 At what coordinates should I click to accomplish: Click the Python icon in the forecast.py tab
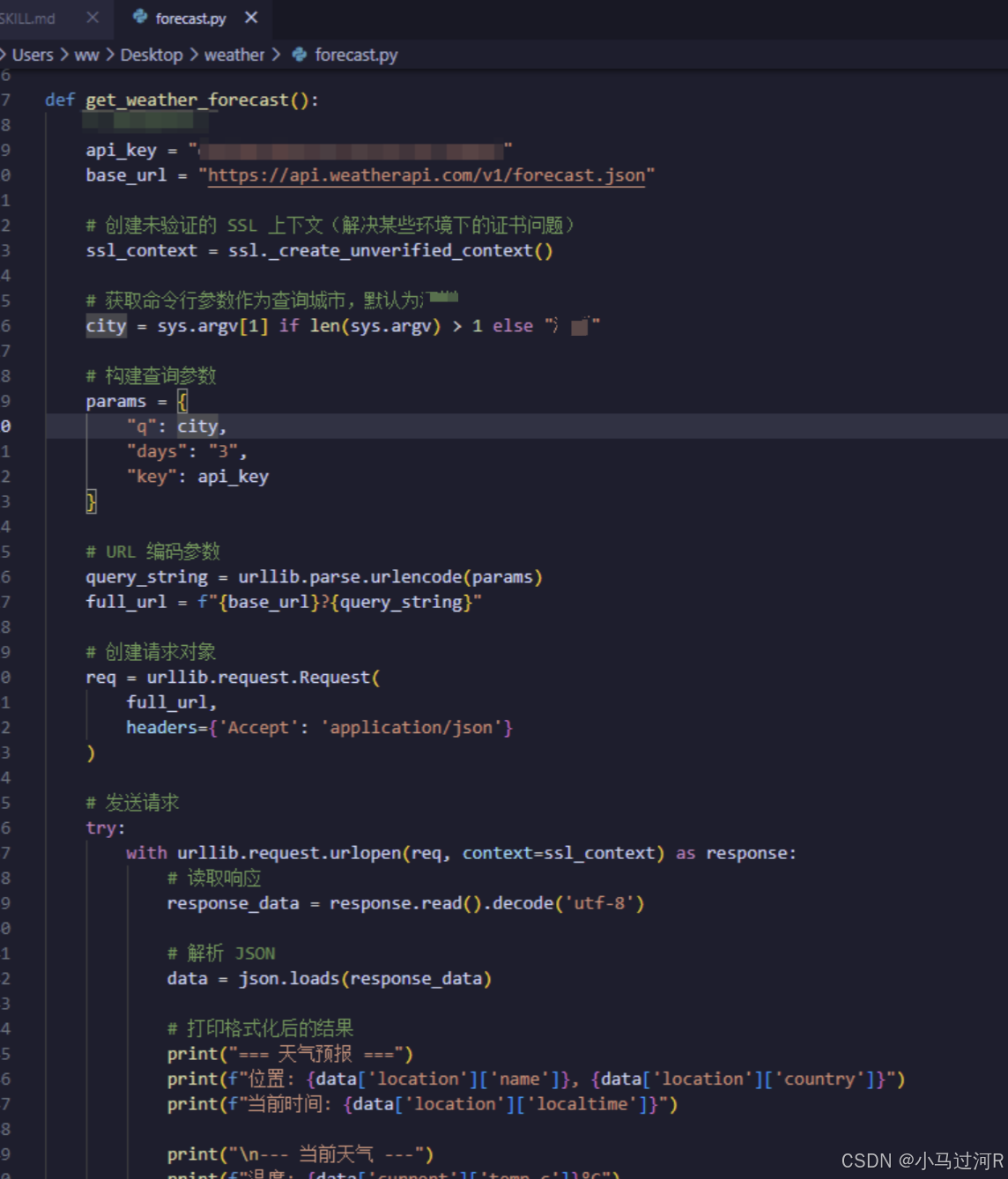(x=139, y=17)
